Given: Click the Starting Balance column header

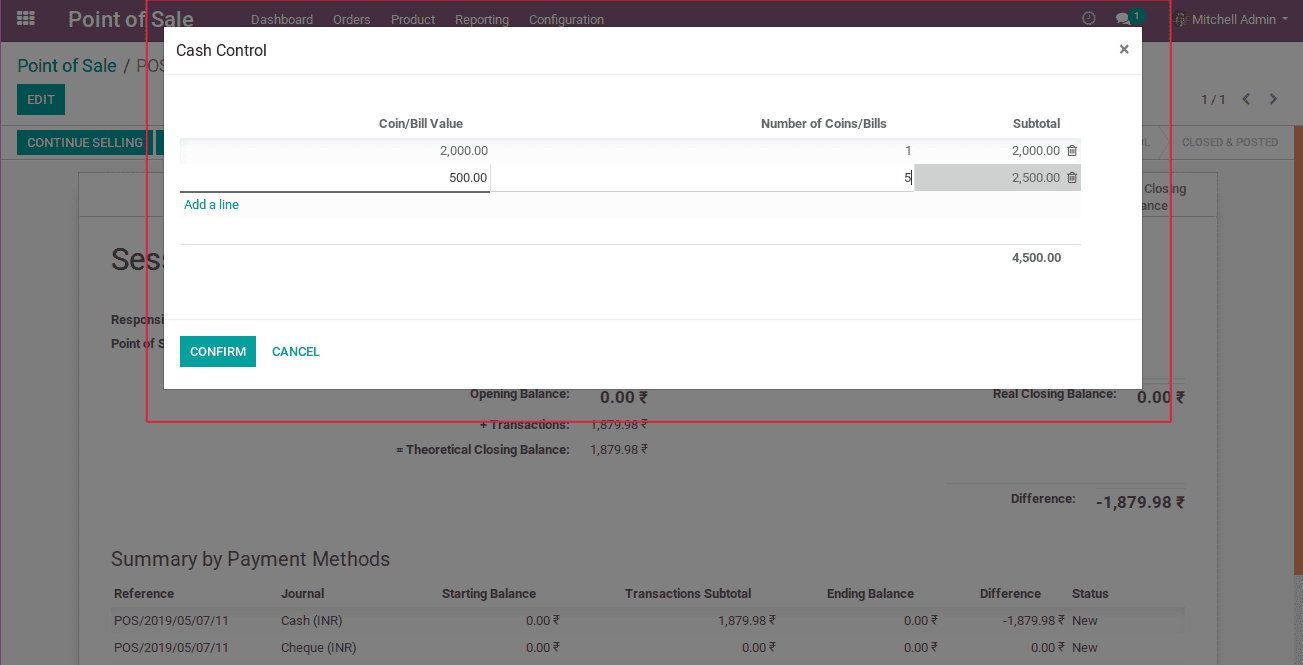Looking at the screenshot, I should 489,593.
